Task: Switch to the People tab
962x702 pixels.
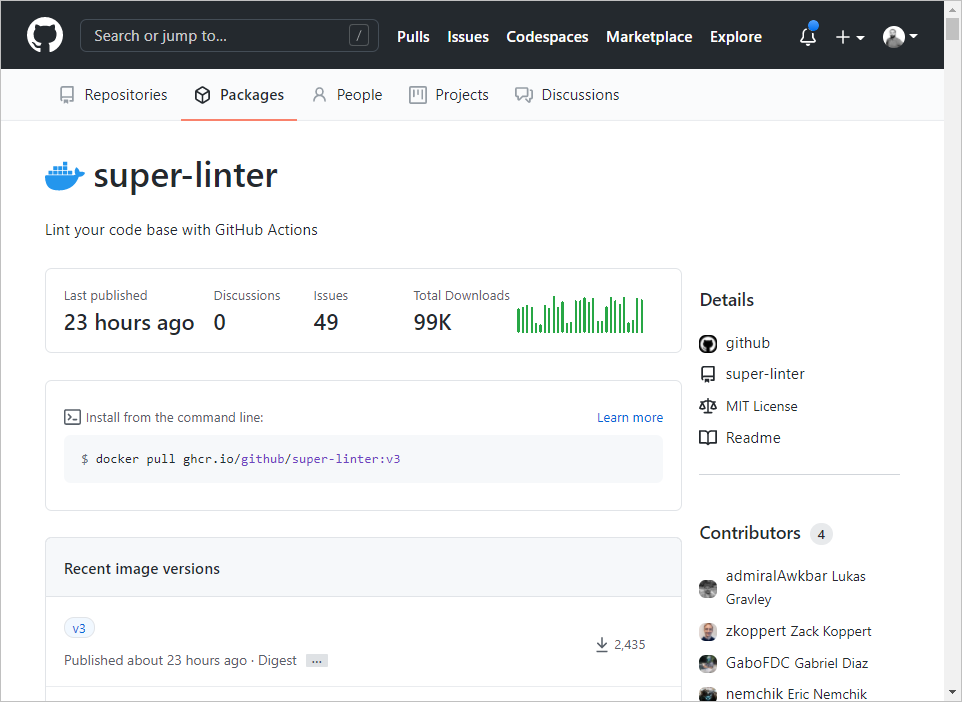Action: coord(347,94)
